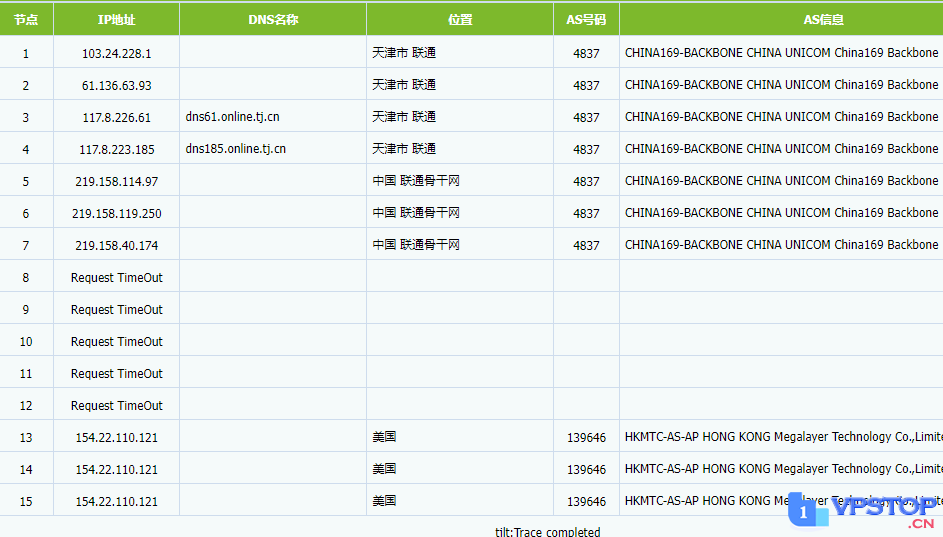Screen dimensions: 943x537
Task: Select IP 154.22.110.121 in node 15 row
Action: 117,501
